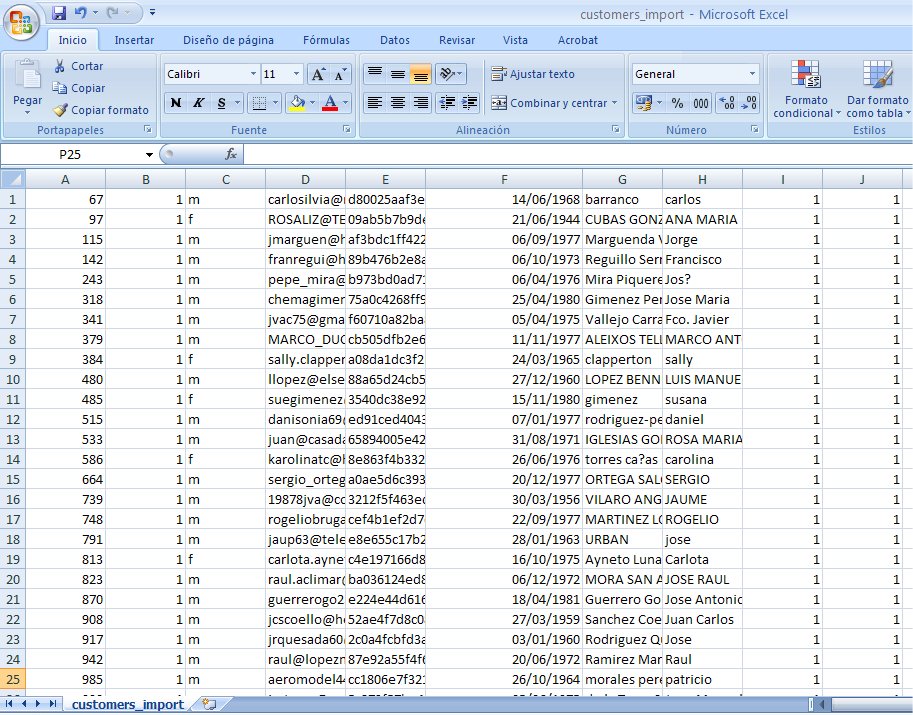Expand fill color dropdown arrow
913x715 pixels.
[313, 103]
